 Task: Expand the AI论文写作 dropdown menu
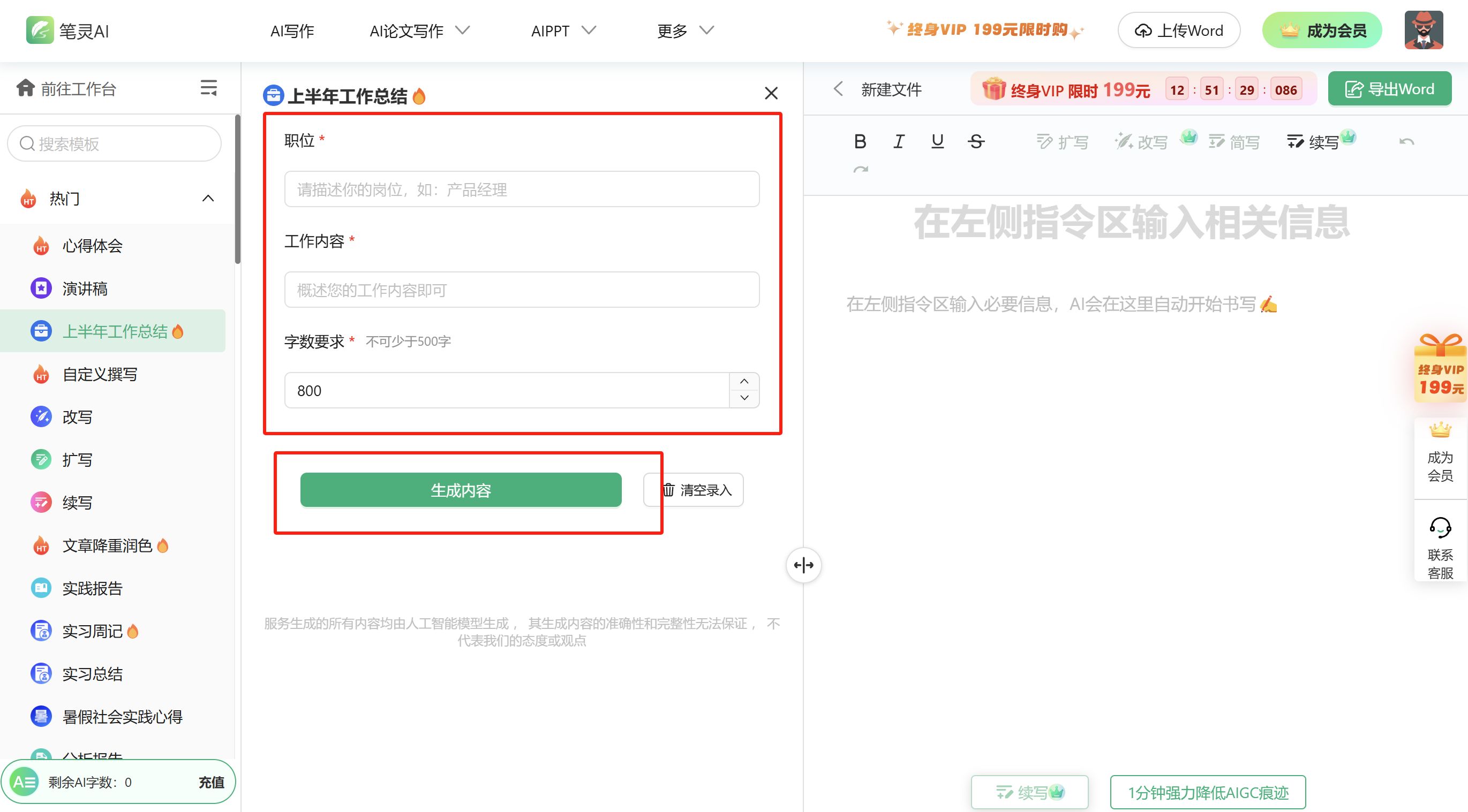pyautogui.click(x=419, y=30)
